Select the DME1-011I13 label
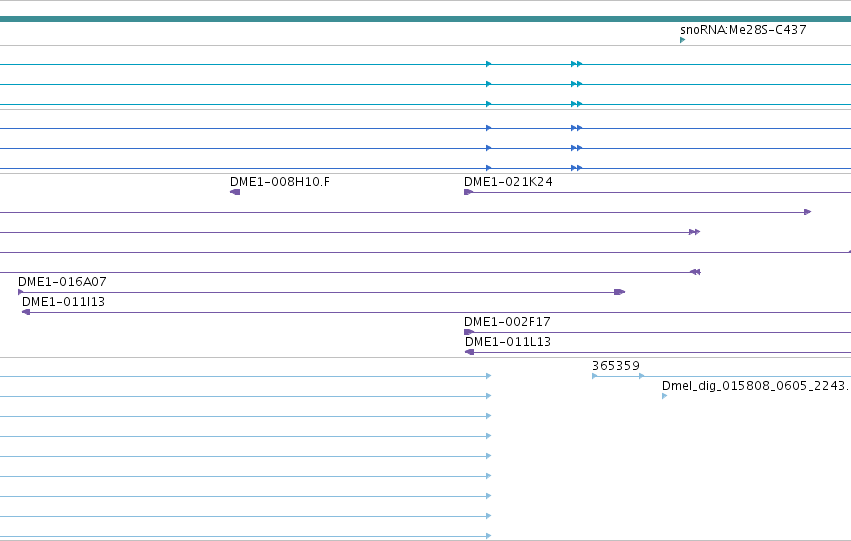This screenshot has width=851, height=541. 63,302
